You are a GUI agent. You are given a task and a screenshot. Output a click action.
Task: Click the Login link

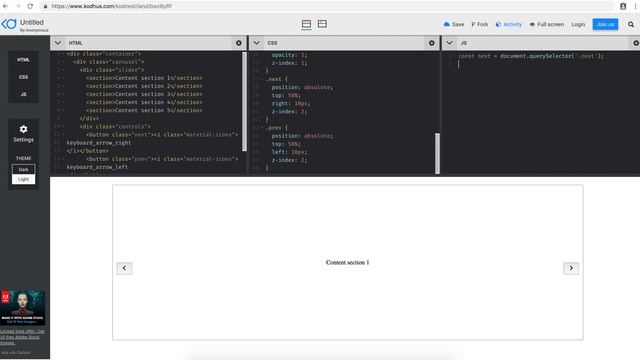(578, 24)
